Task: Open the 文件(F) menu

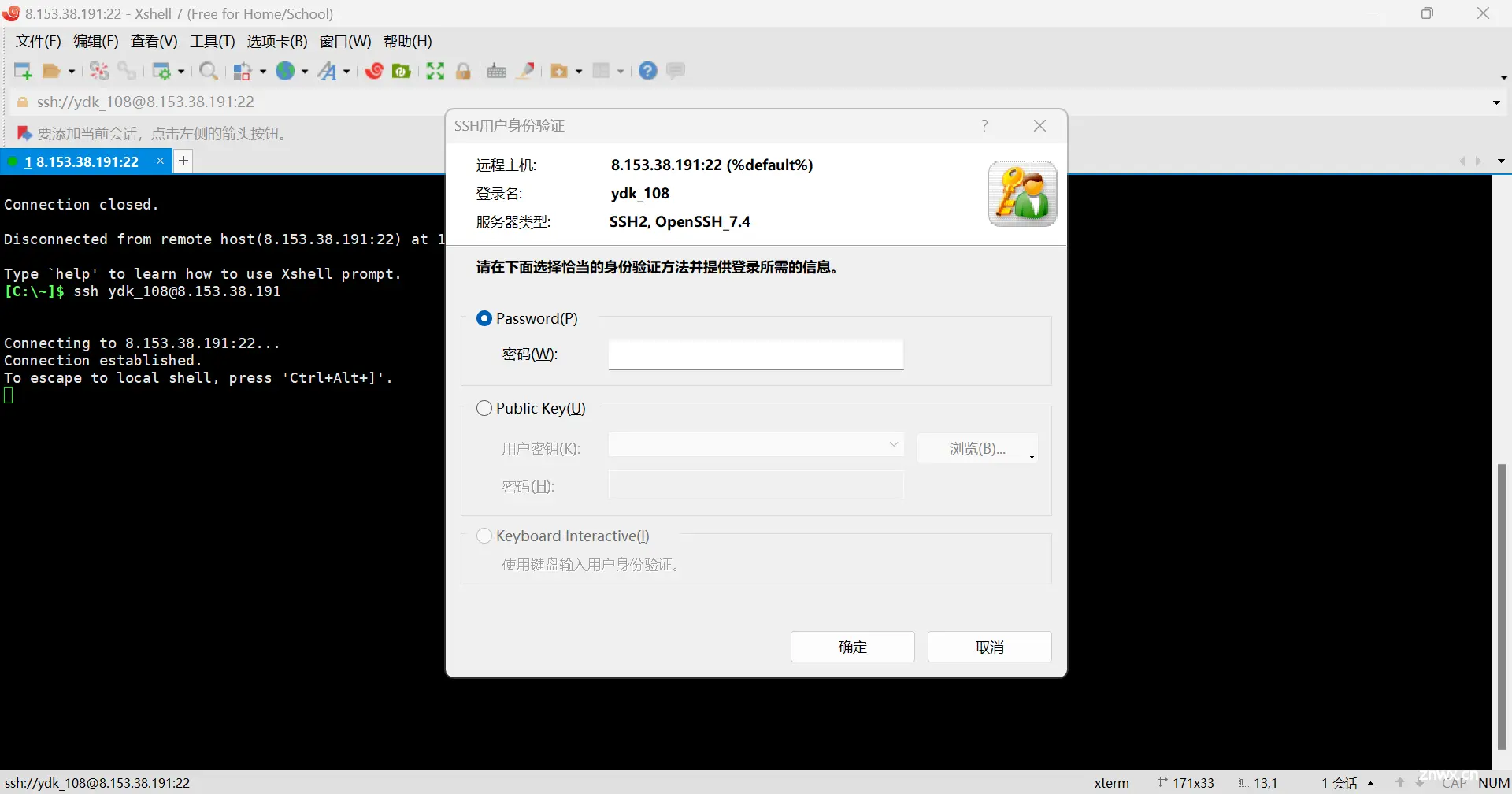Action: 39,42
